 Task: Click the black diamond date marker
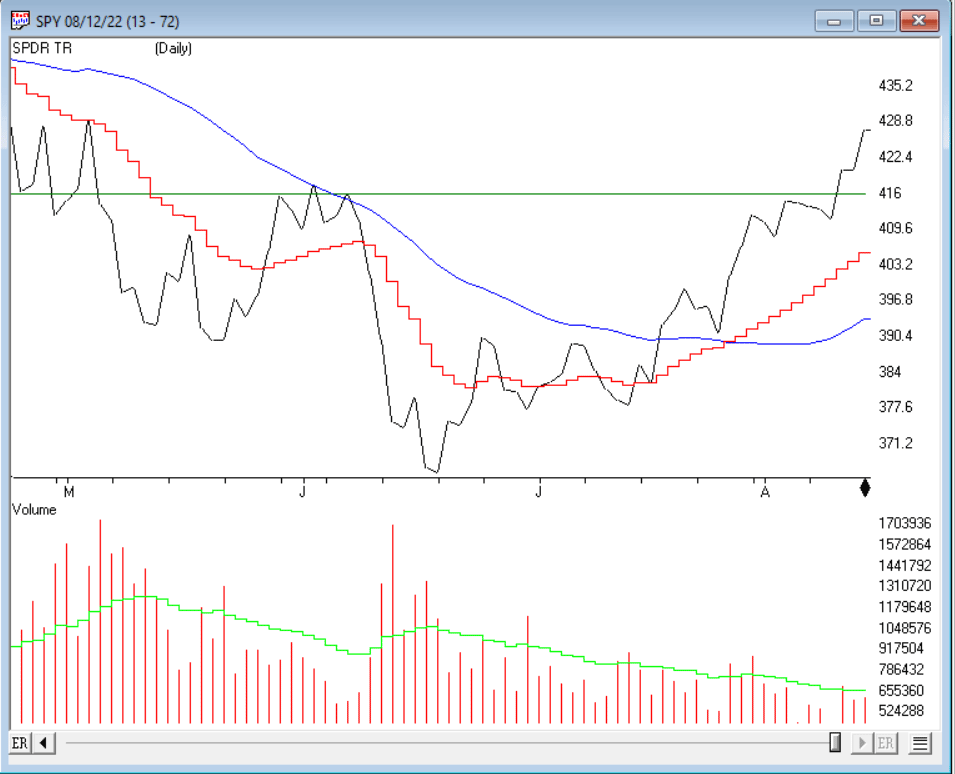865,488
